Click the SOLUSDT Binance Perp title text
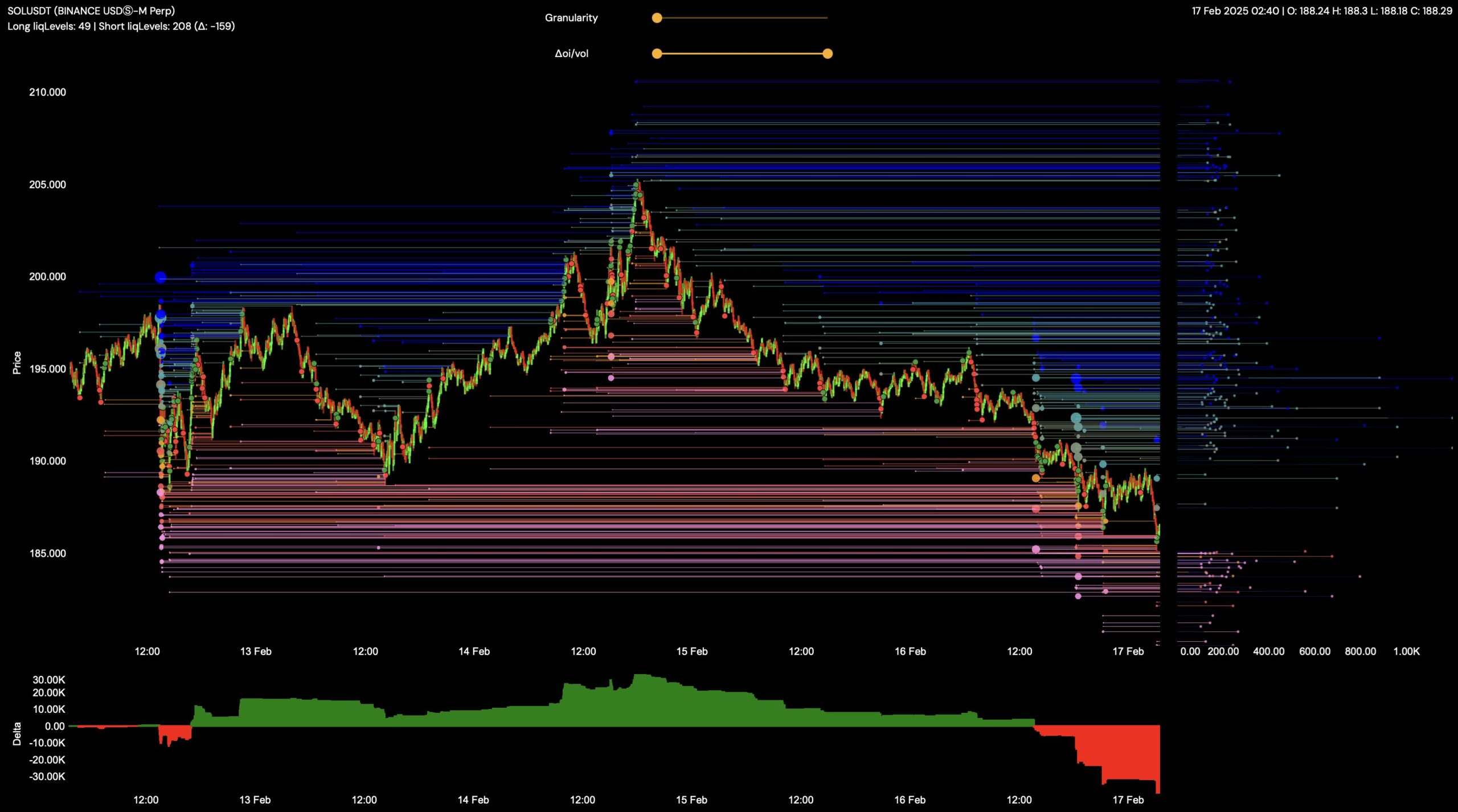The height and width of the screenshot is (812, 1458). point(91,11)
